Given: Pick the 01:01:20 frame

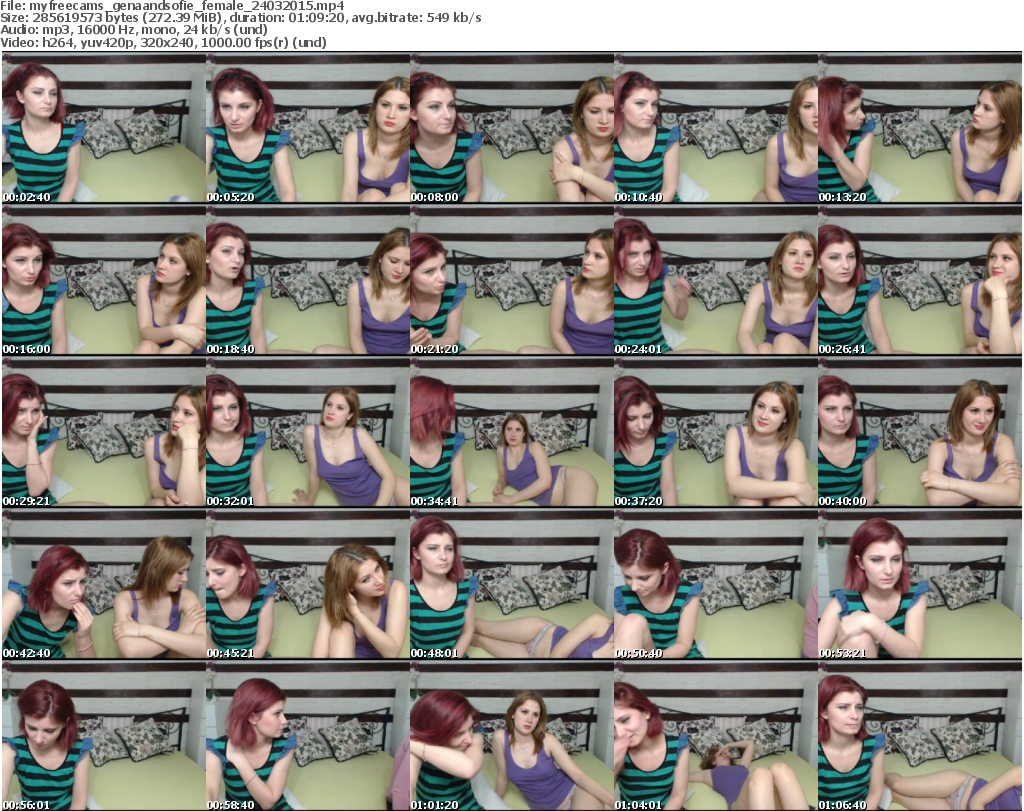Looking at the screenshot, I should (x=511, y=737).
